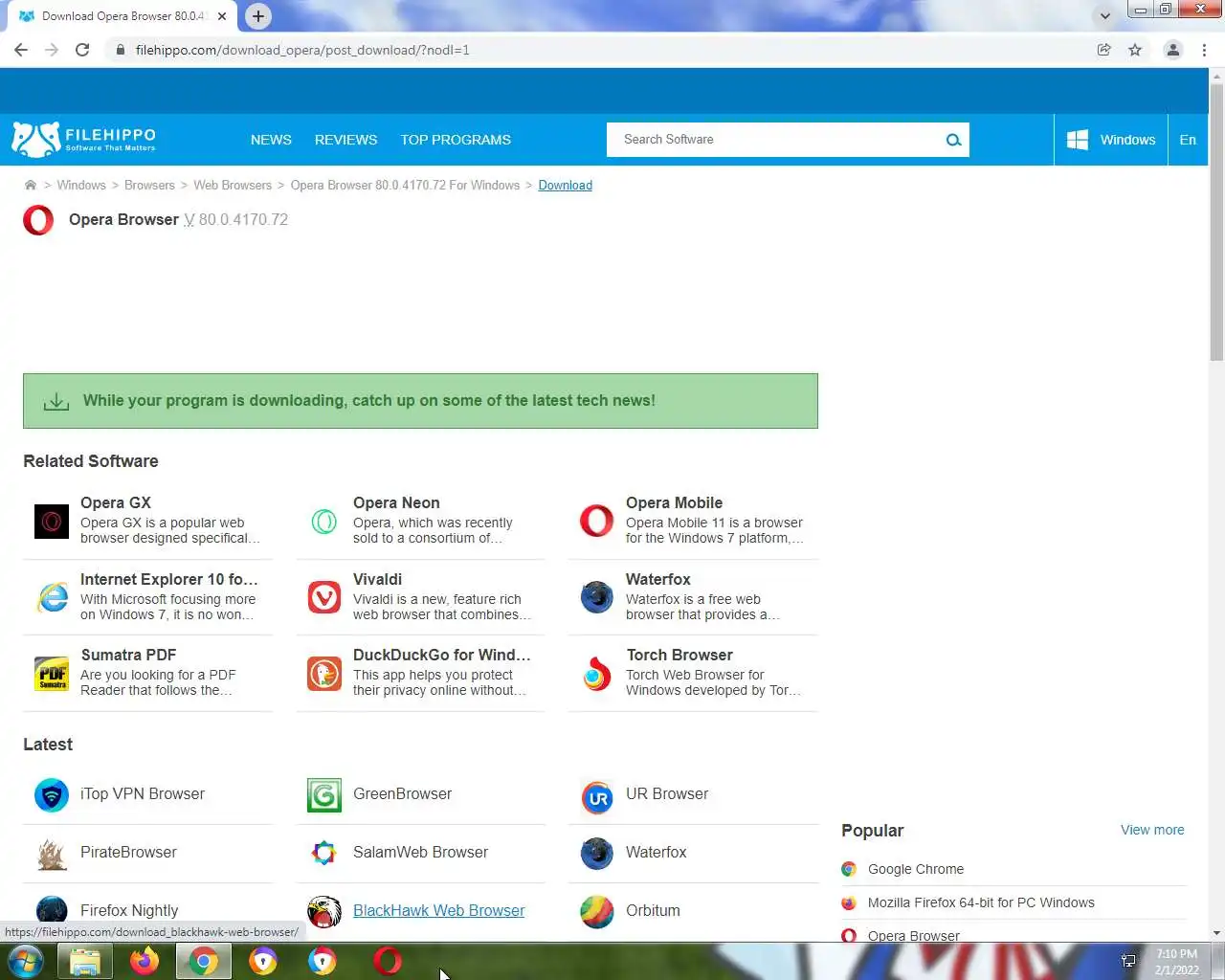1225x980 pixels.
Task: Click the PirateBrowser icon
Action: (x=52, y=854)
